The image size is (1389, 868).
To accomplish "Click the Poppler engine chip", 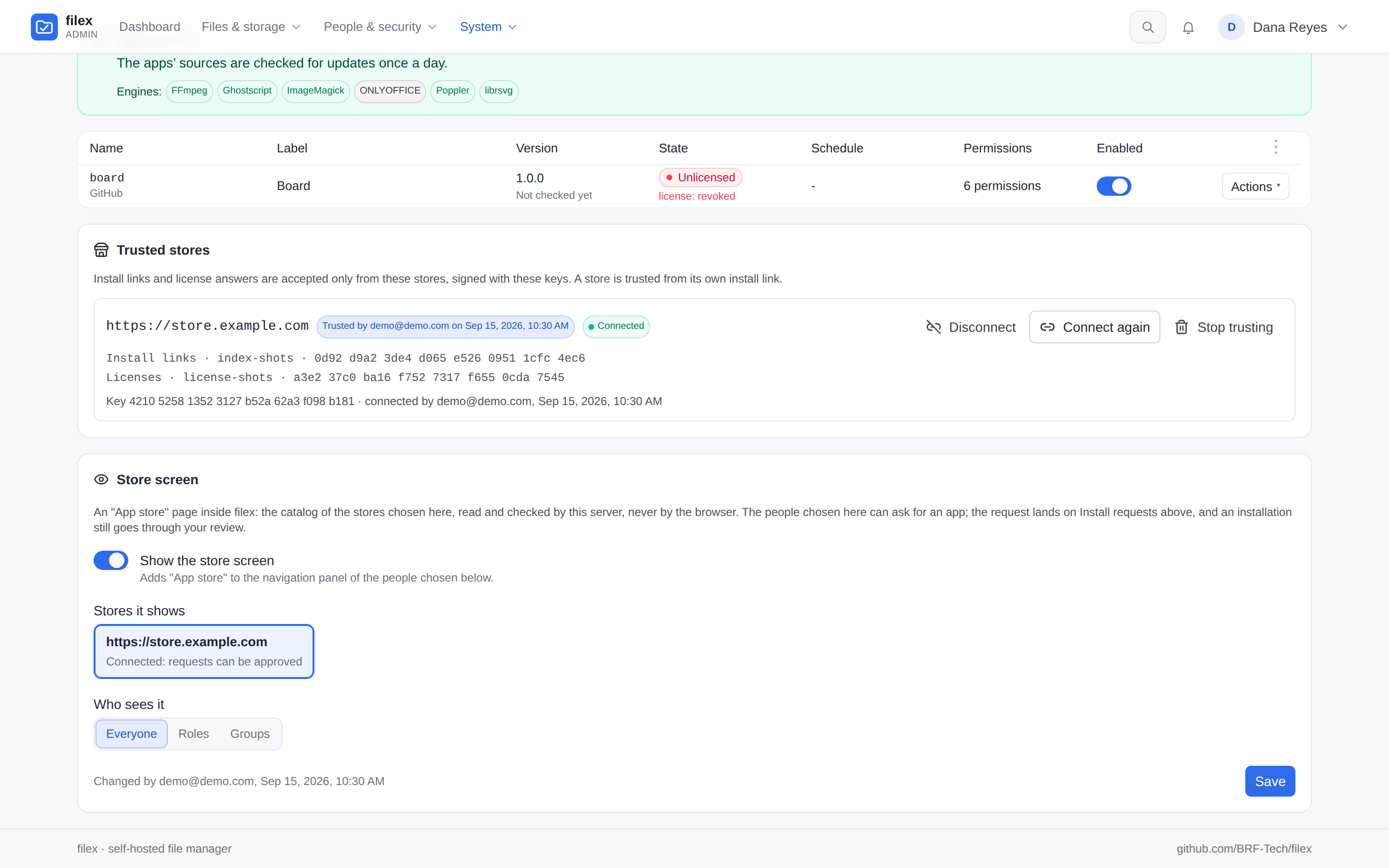I will click(x=452, y=91).
